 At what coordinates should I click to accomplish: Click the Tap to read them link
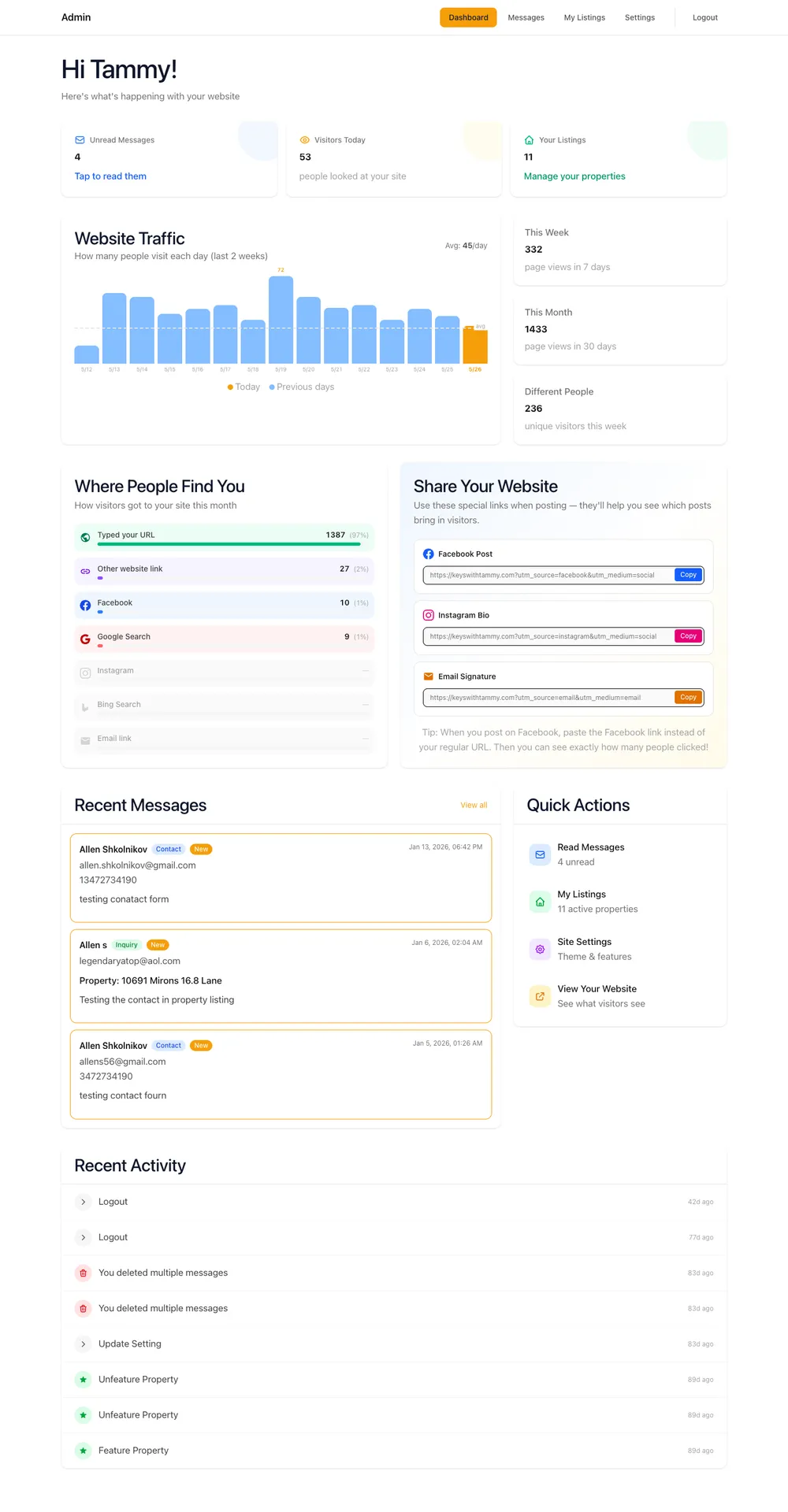click(x=110, y=176)
